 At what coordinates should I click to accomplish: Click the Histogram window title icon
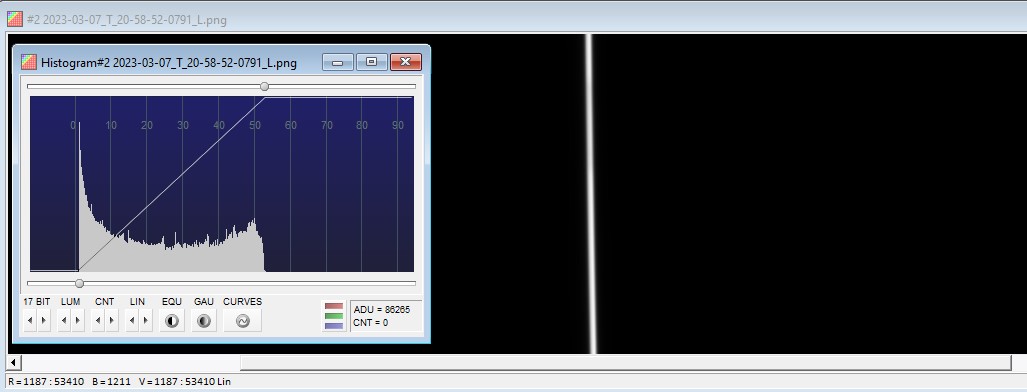[29, 62]
